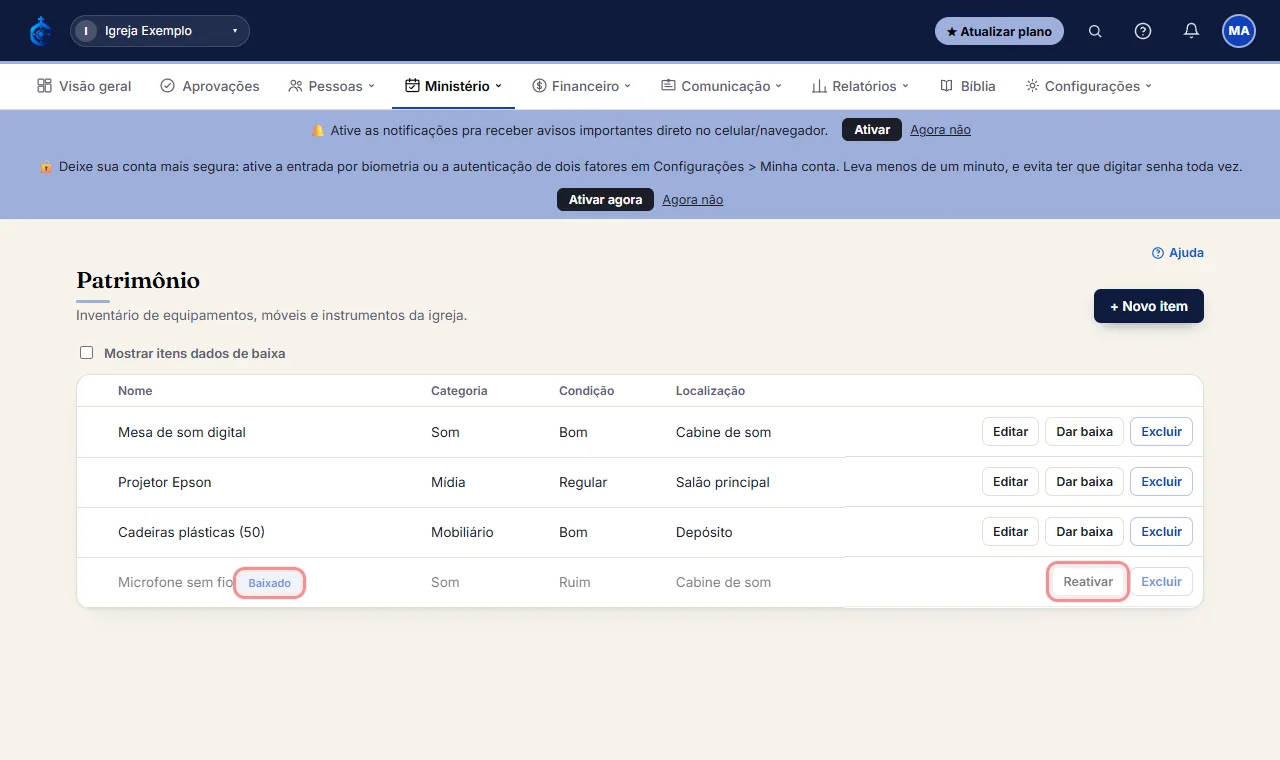Select the Mesa de som digital name cell
The width and height of the screenshot is (1280, 760).
click(182, 432)
